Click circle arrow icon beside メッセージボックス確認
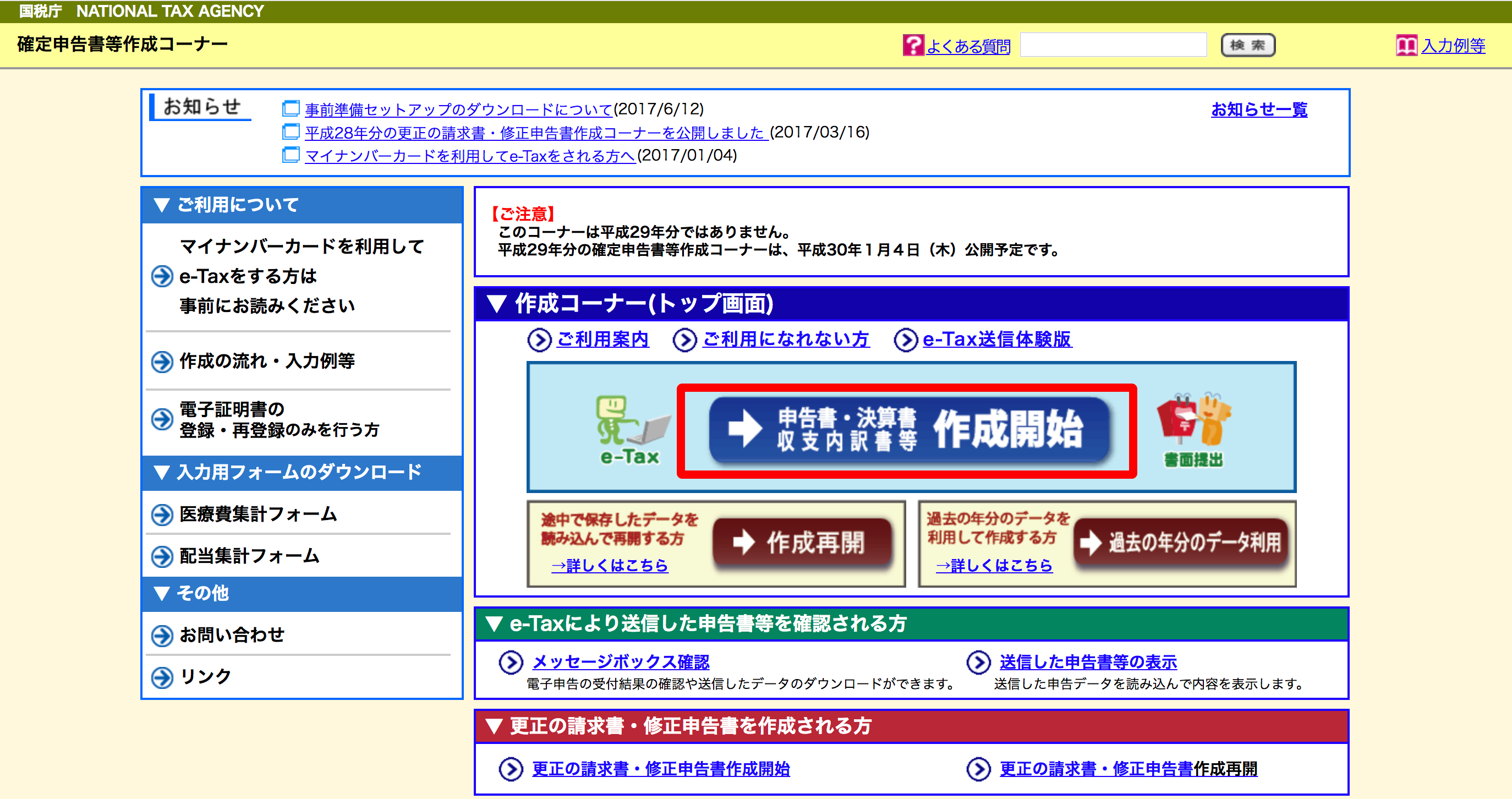The image size is (1512, 799). 511,662
